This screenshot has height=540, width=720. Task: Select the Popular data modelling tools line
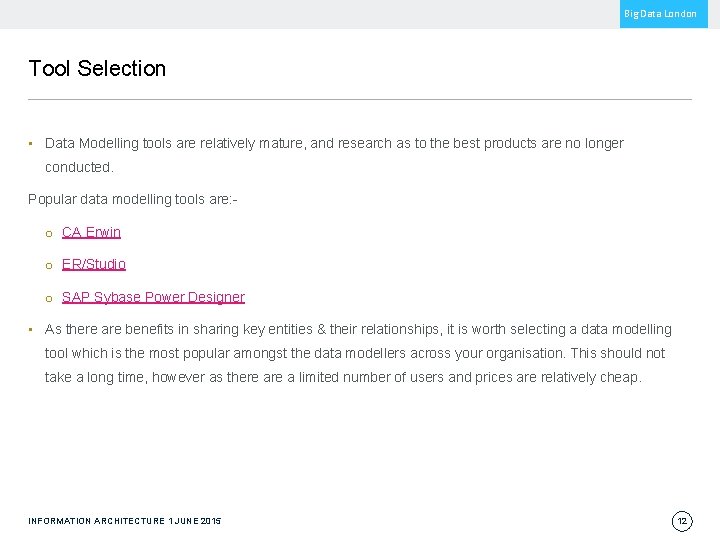(x=133, y=199)
